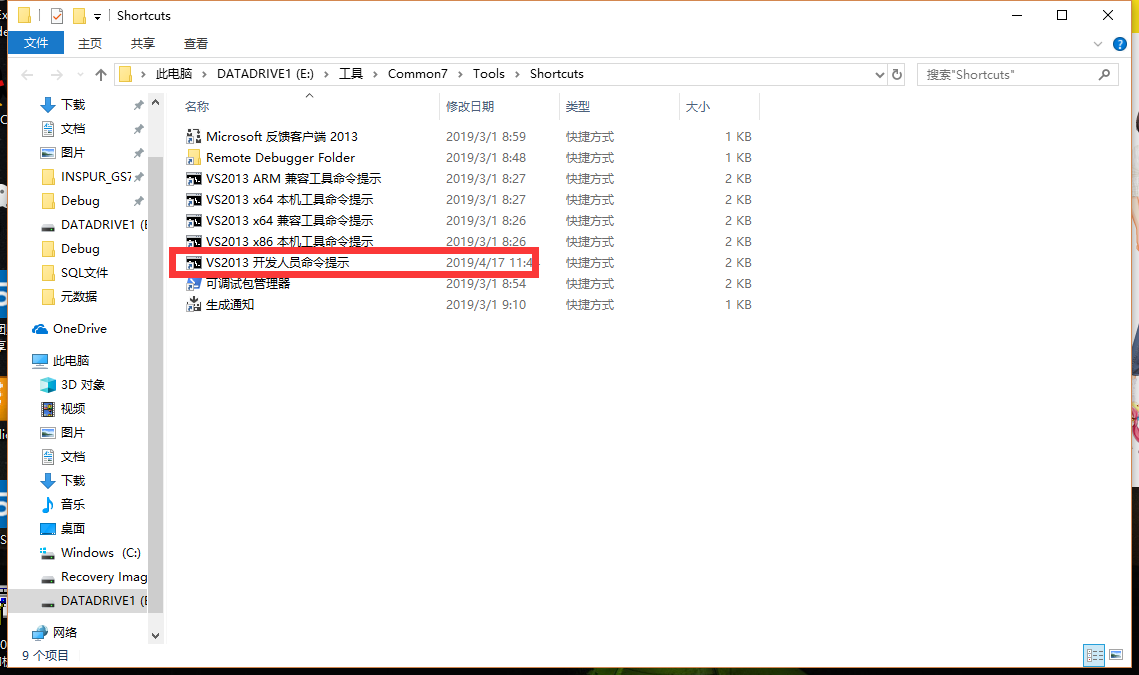Viewport: 1139px width, 675px height.
Task: Click 工具 in the address breadcrumb
Action: click(x=351, y=73)
